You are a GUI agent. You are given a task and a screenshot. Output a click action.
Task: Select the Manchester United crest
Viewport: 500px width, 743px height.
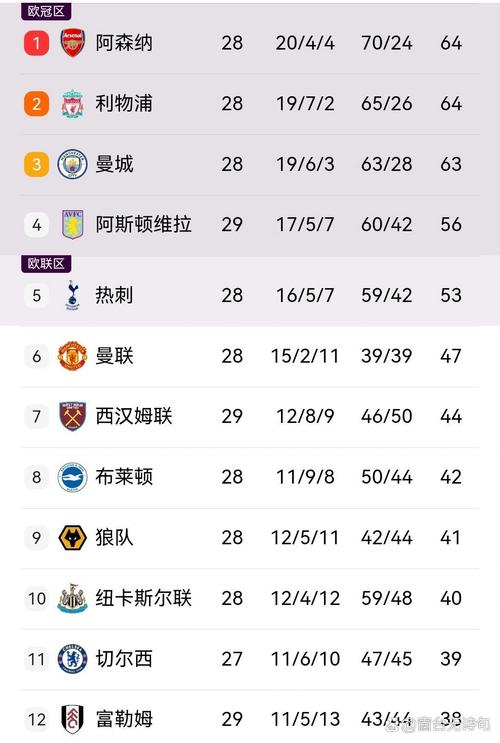(x=73, y=356)
